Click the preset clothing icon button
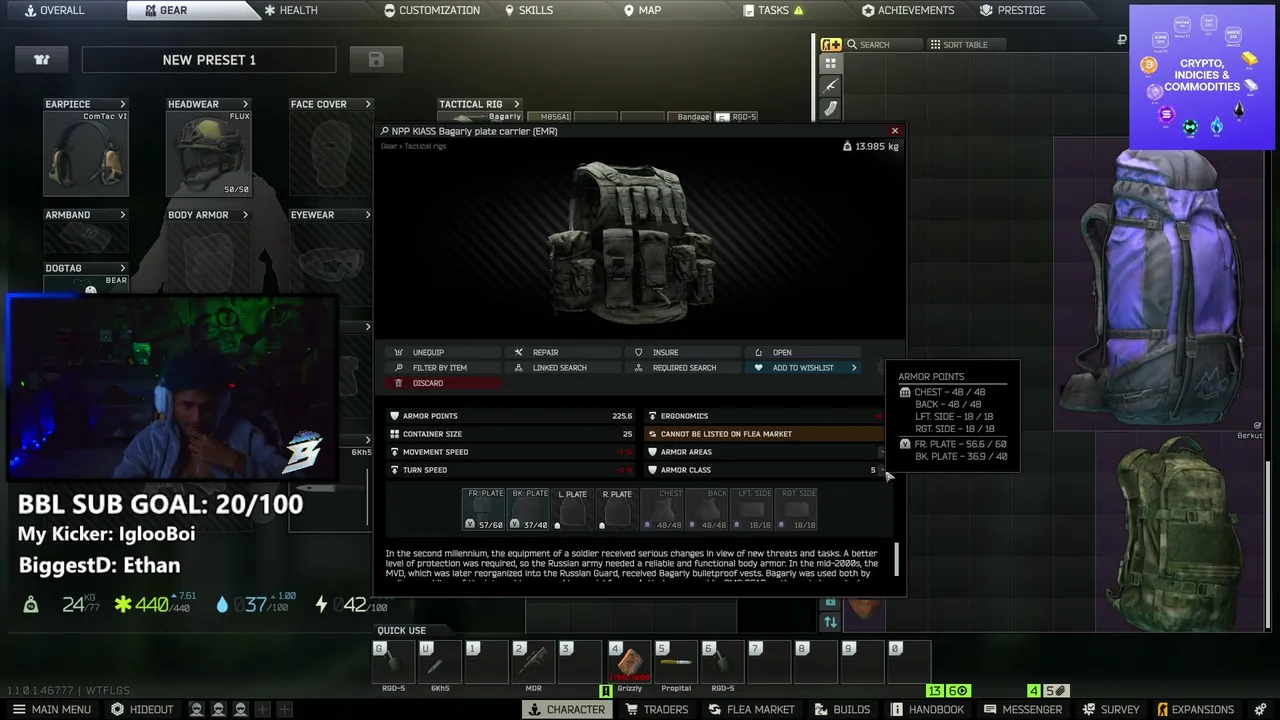This screenshot has width=1280, height=720. pos(42,60)
